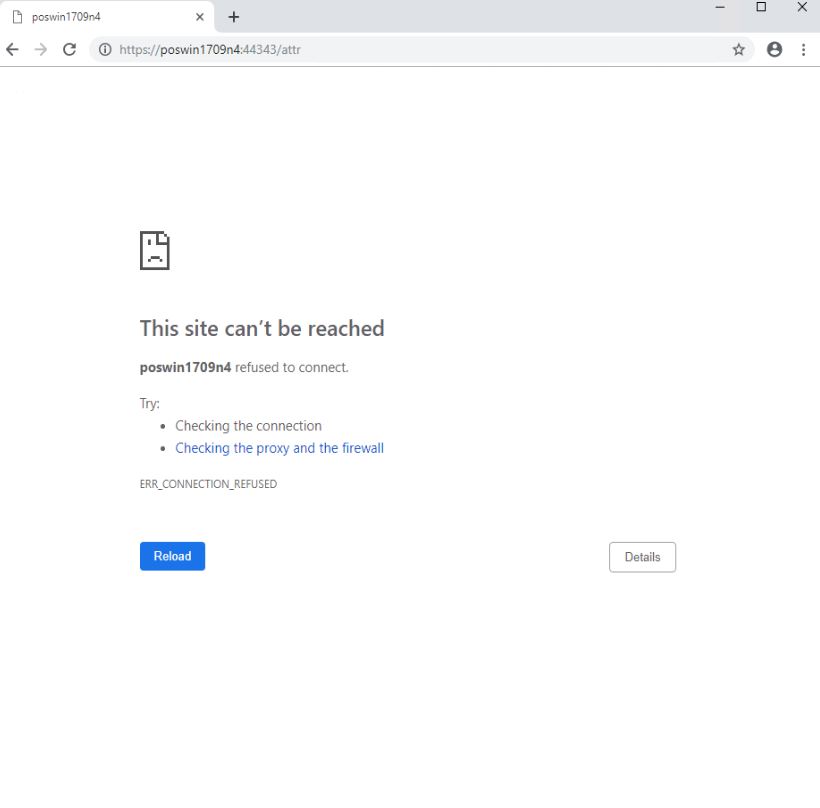820x808 pixels.
Task: Click the blue Reload button
Action: click(172, 556)
